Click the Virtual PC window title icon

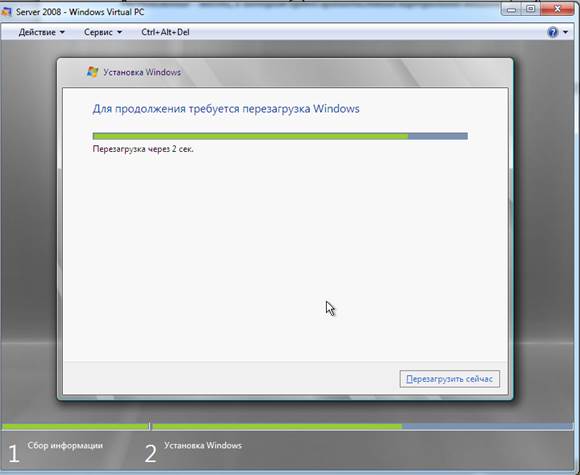coord(6,12)
